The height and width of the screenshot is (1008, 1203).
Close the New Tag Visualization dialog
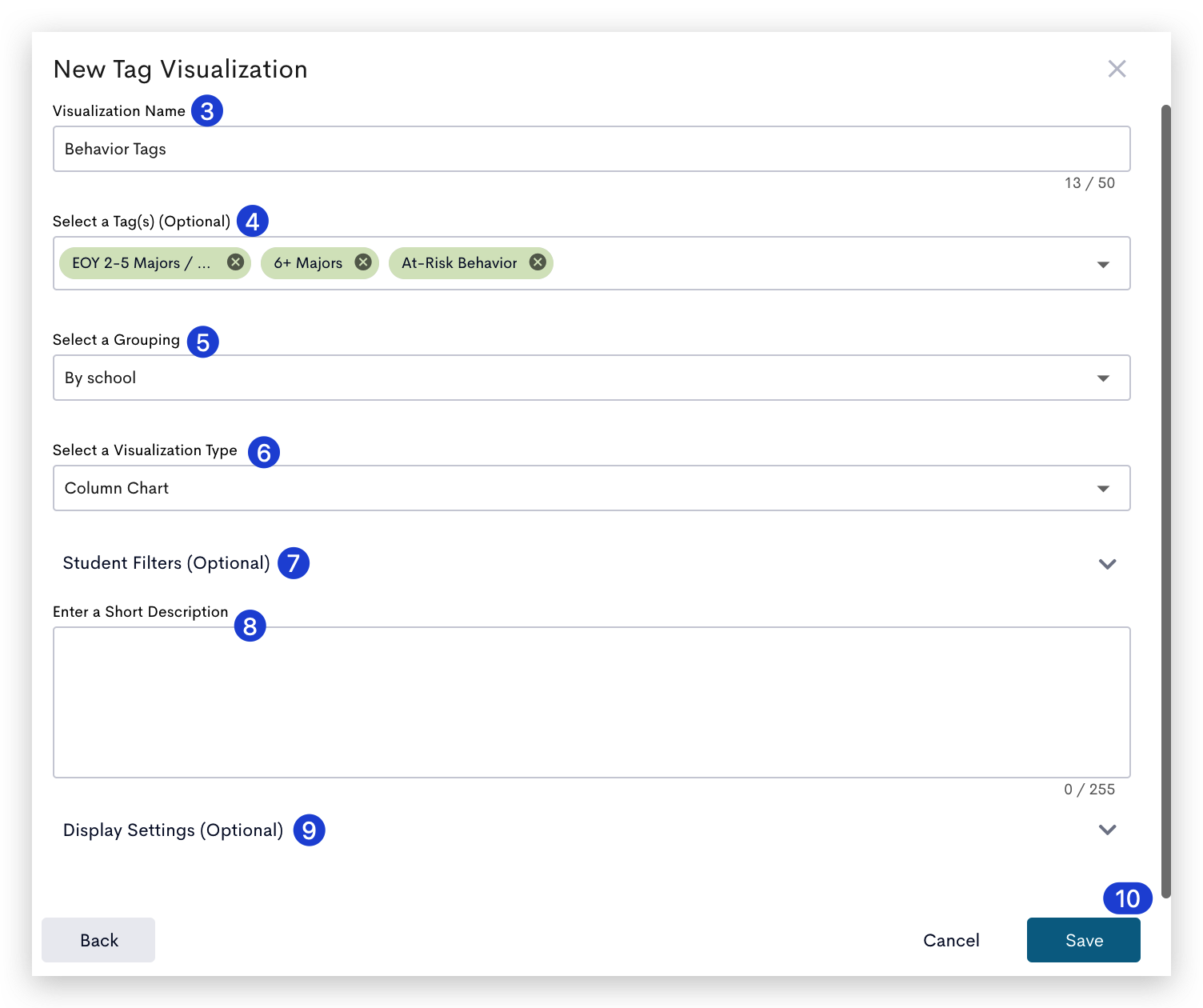[x=1117, y=69]
